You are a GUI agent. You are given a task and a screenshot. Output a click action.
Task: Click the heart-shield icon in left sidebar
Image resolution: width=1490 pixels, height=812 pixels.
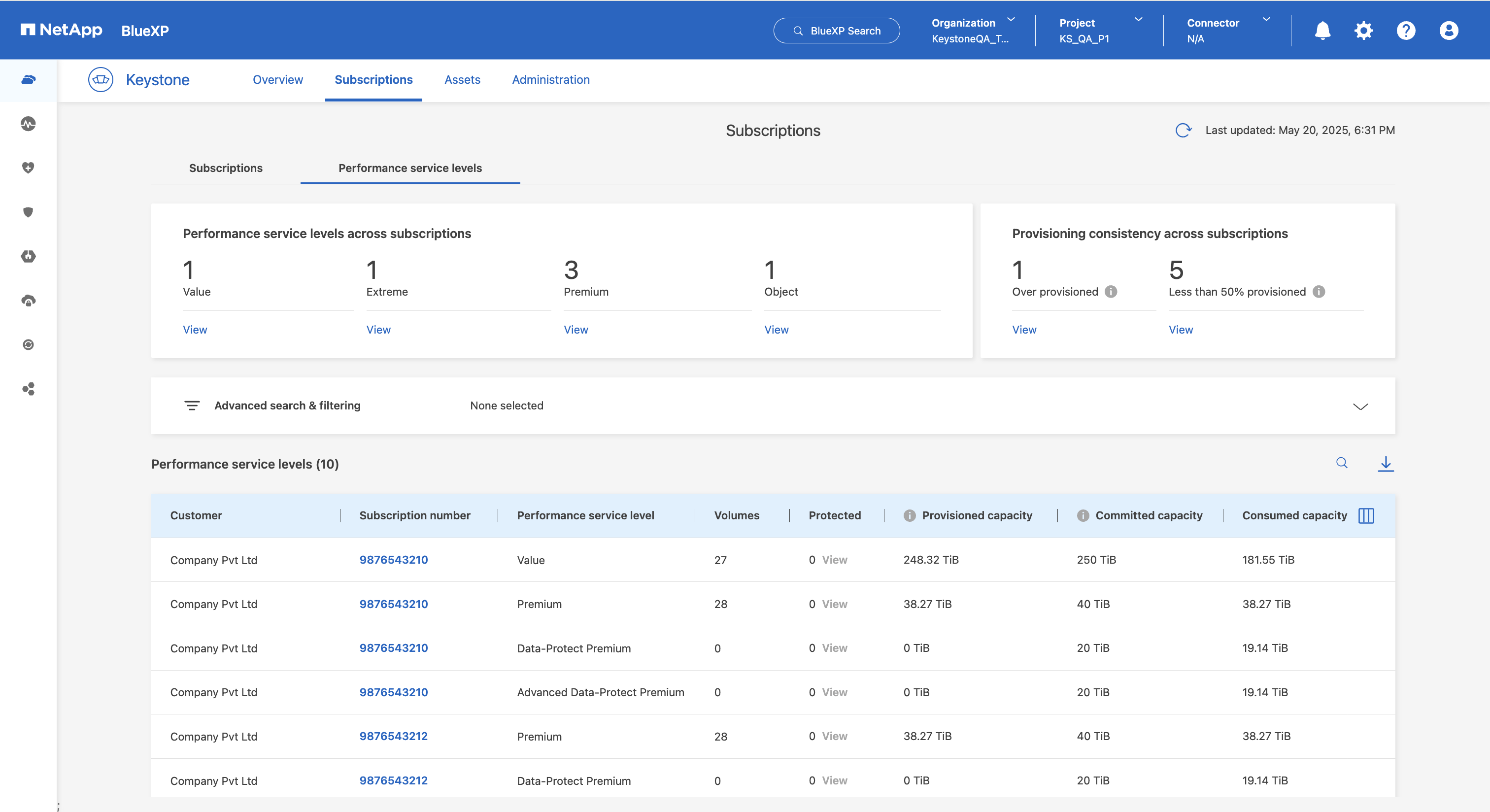[29, 168]
